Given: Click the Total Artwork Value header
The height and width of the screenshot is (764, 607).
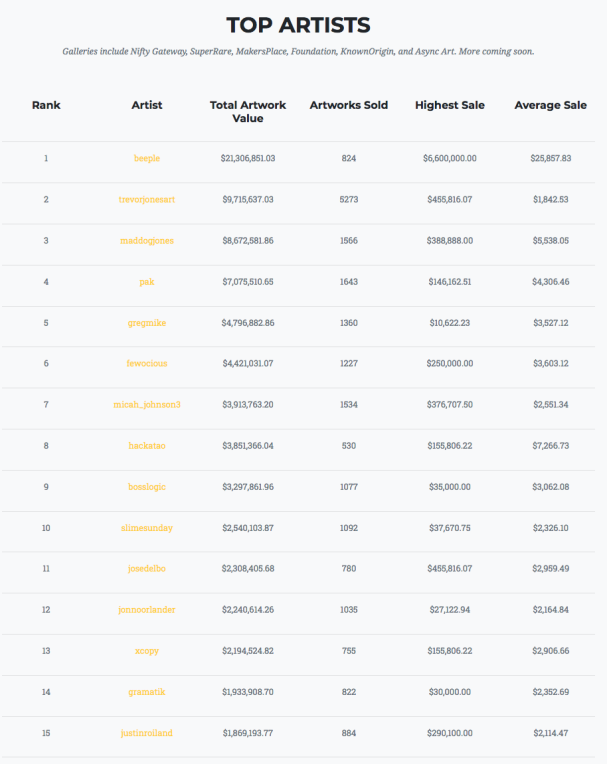Looking at the screenshot, I should pos(248,112).
